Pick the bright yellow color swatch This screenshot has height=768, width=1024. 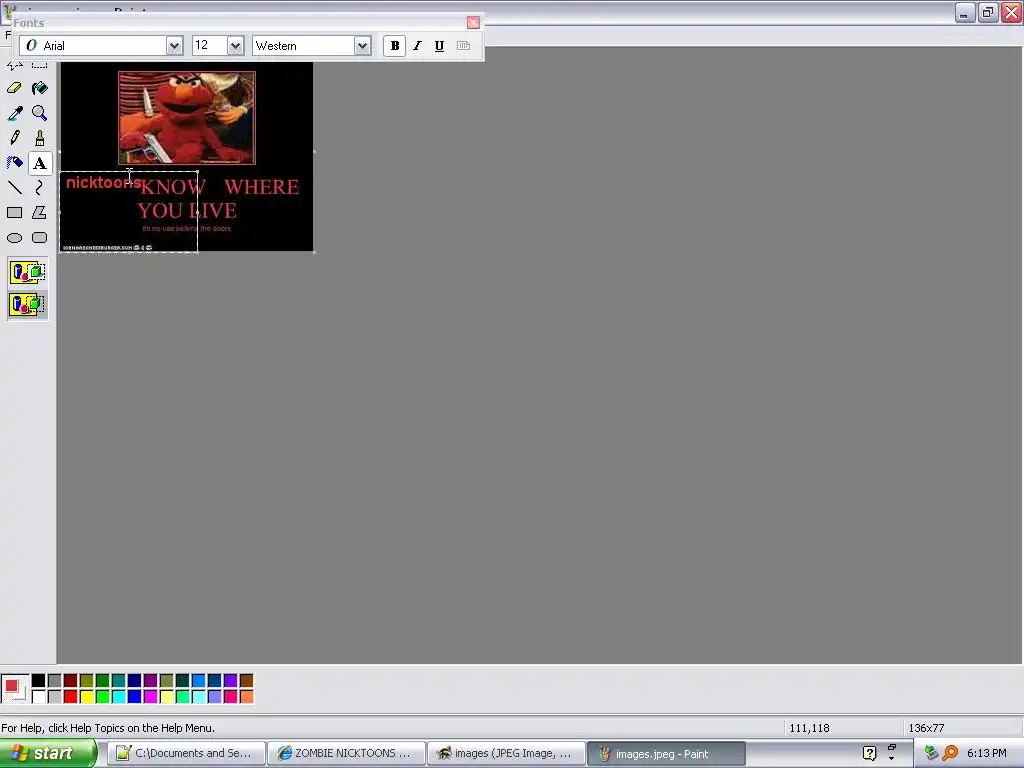[86, 697]
